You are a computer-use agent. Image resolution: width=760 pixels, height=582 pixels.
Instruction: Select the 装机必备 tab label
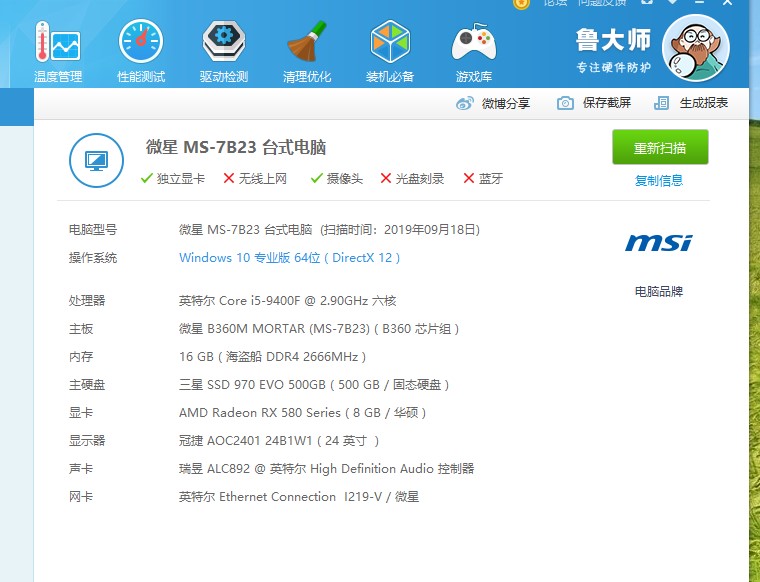(x=390, y=77)
